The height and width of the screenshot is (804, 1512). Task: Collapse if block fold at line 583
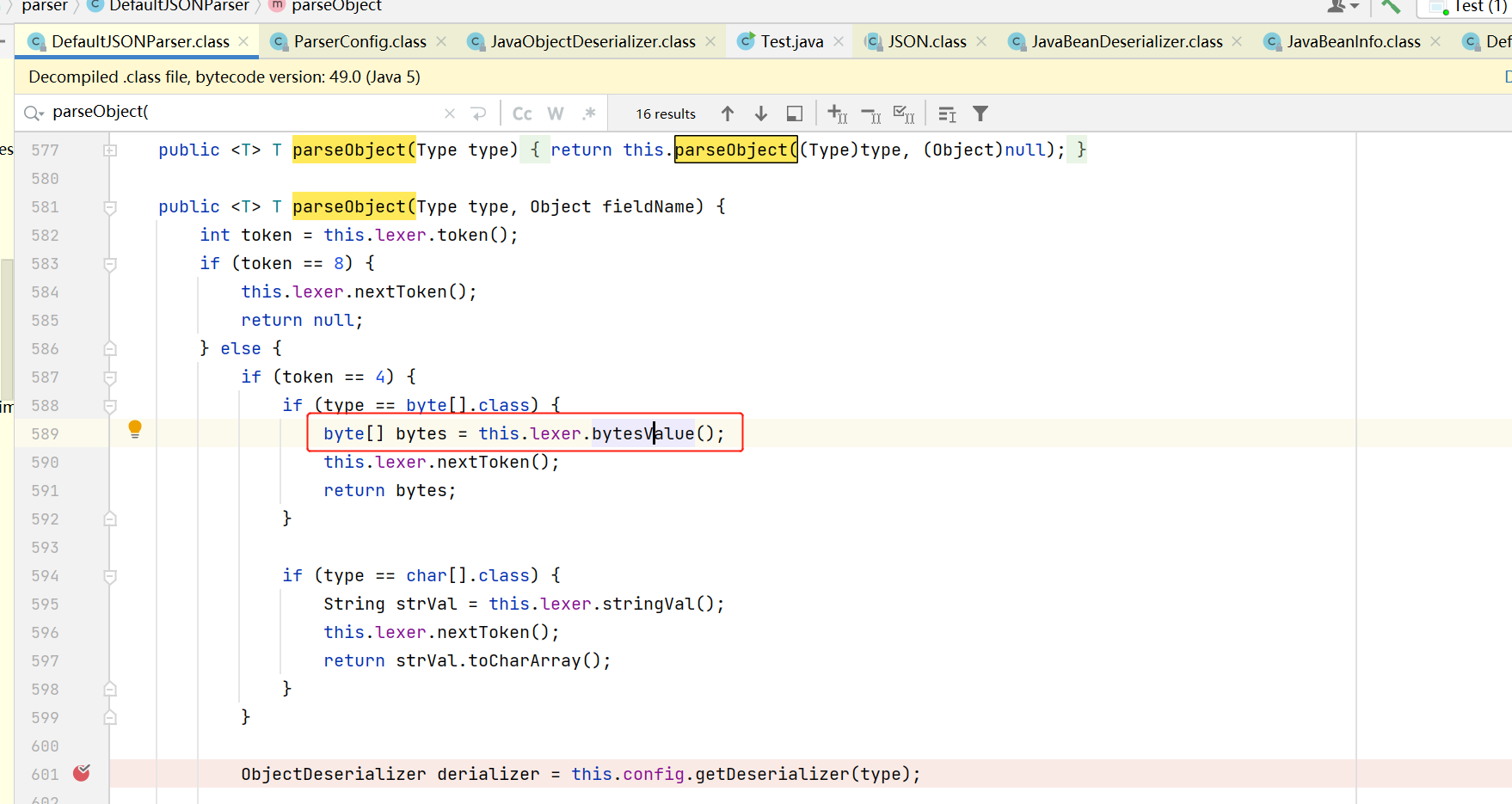[110, 264]
